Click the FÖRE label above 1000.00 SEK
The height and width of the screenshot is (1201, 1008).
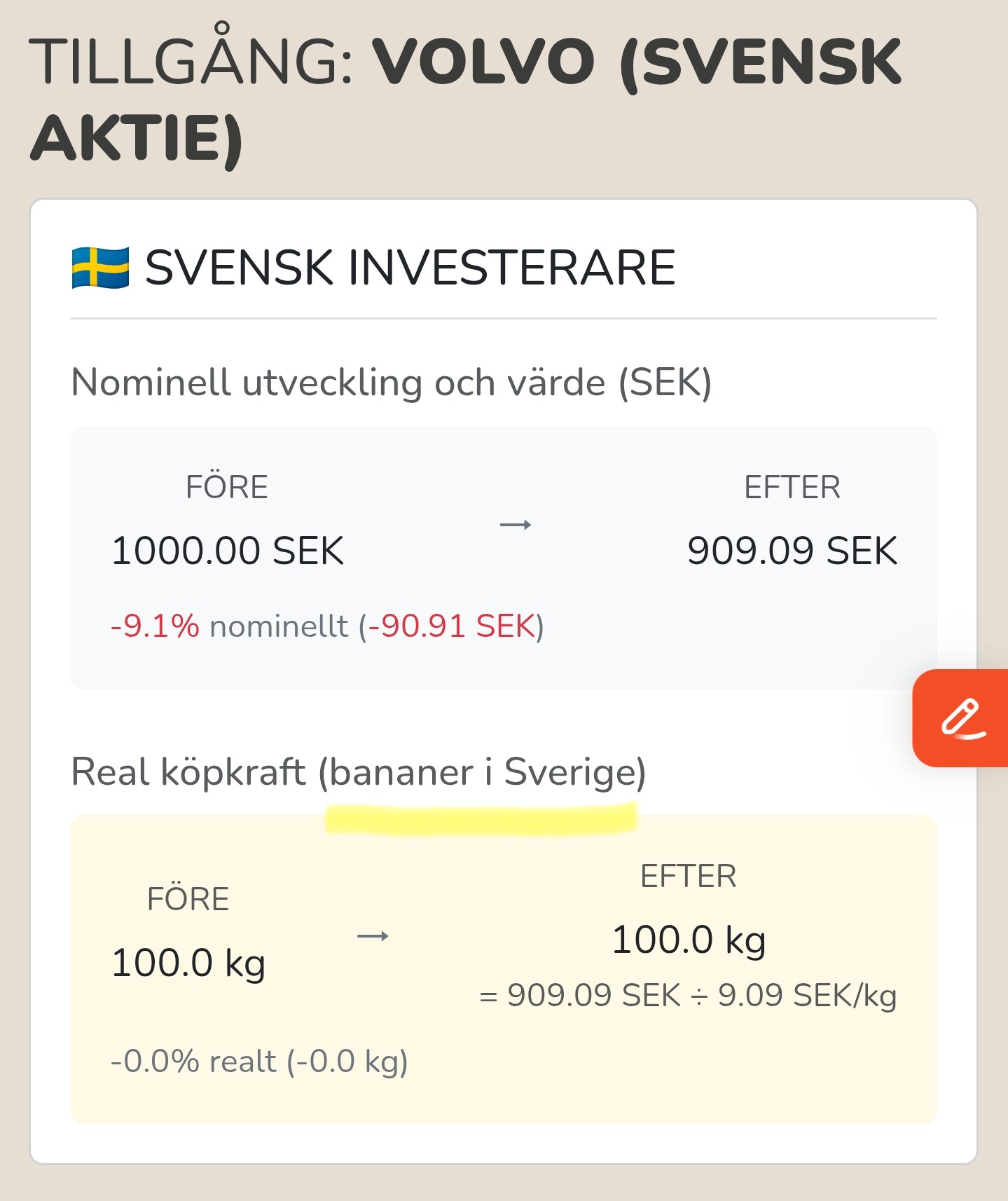(x=226, y=487)
